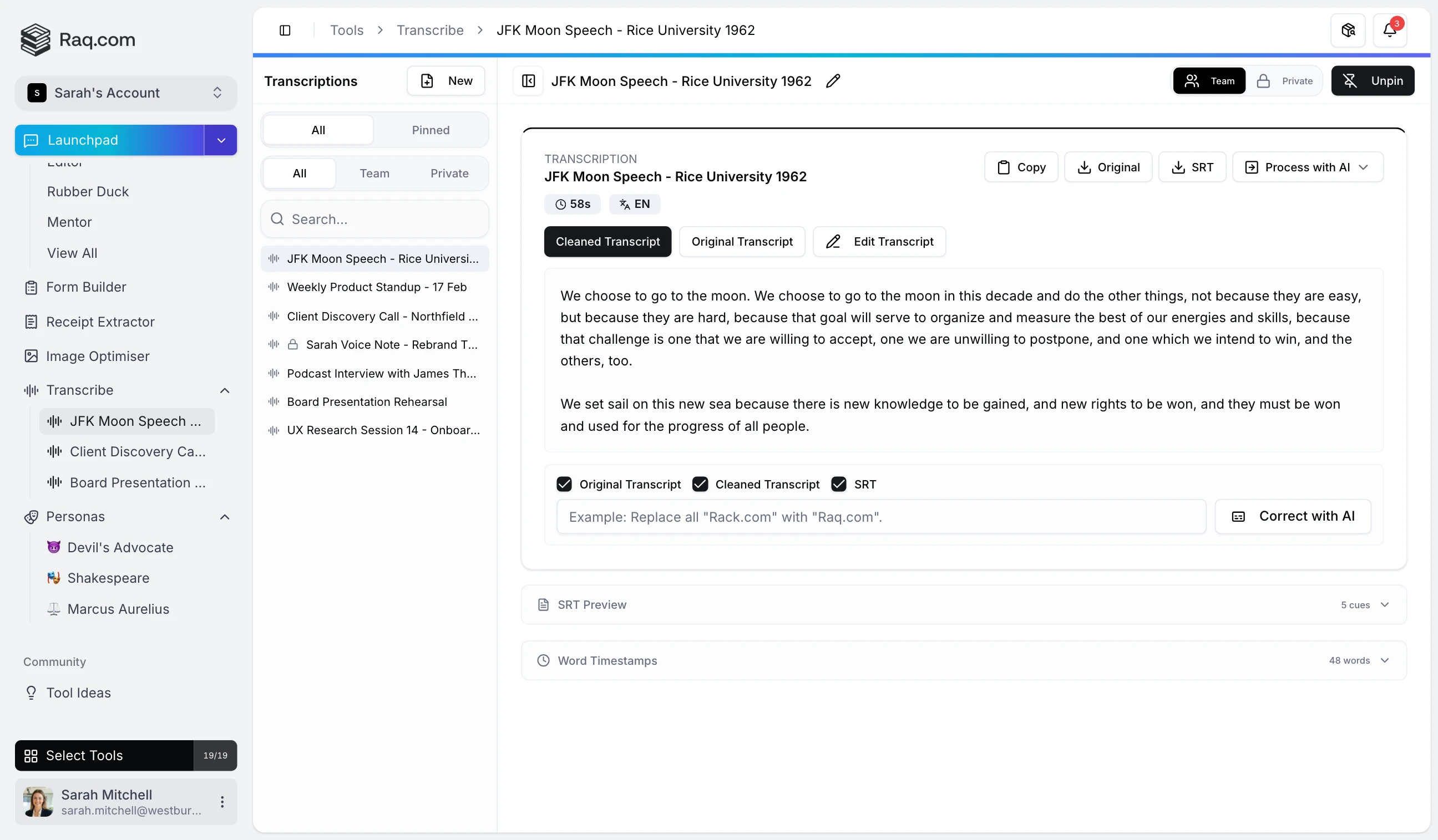Image resolution: width=1438 pixels, height=840 pixels.
Task: Open the Form Builder tool
Action: 85,287
